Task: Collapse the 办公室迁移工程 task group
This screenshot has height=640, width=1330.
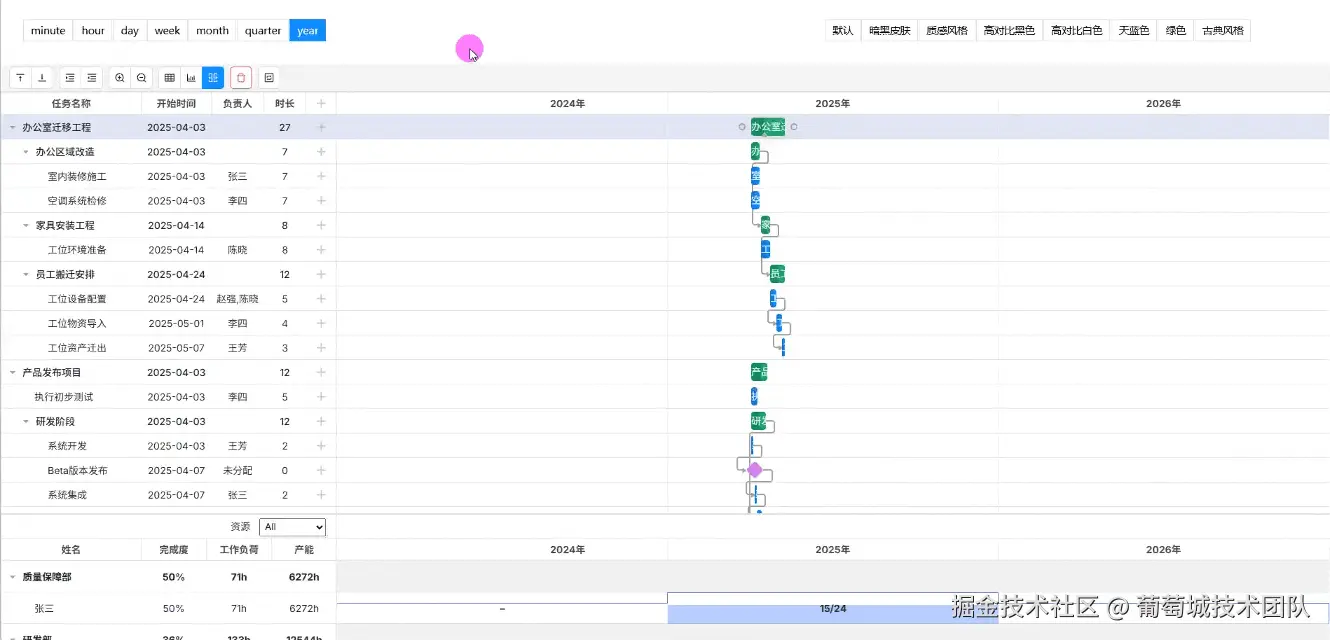Action: pos(13,127)
